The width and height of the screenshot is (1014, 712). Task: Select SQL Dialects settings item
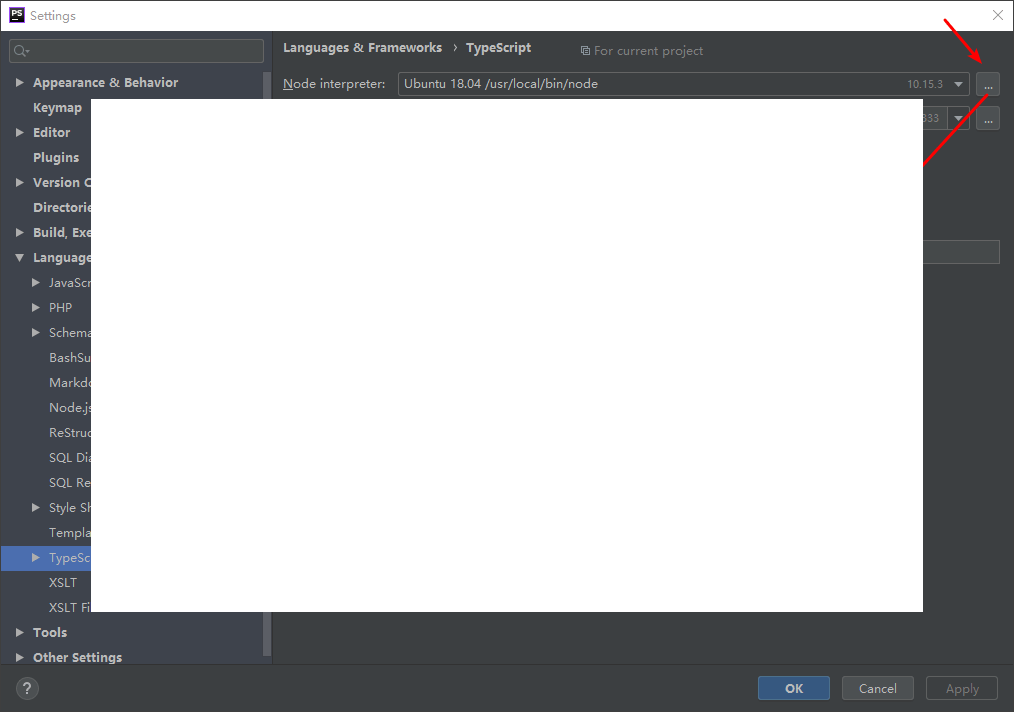[70, 458]
